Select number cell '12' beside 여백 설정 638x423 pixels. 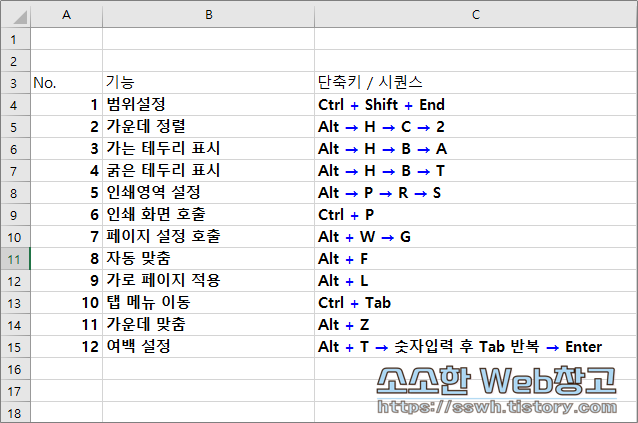pyautogui.click(x=66, y=347)
